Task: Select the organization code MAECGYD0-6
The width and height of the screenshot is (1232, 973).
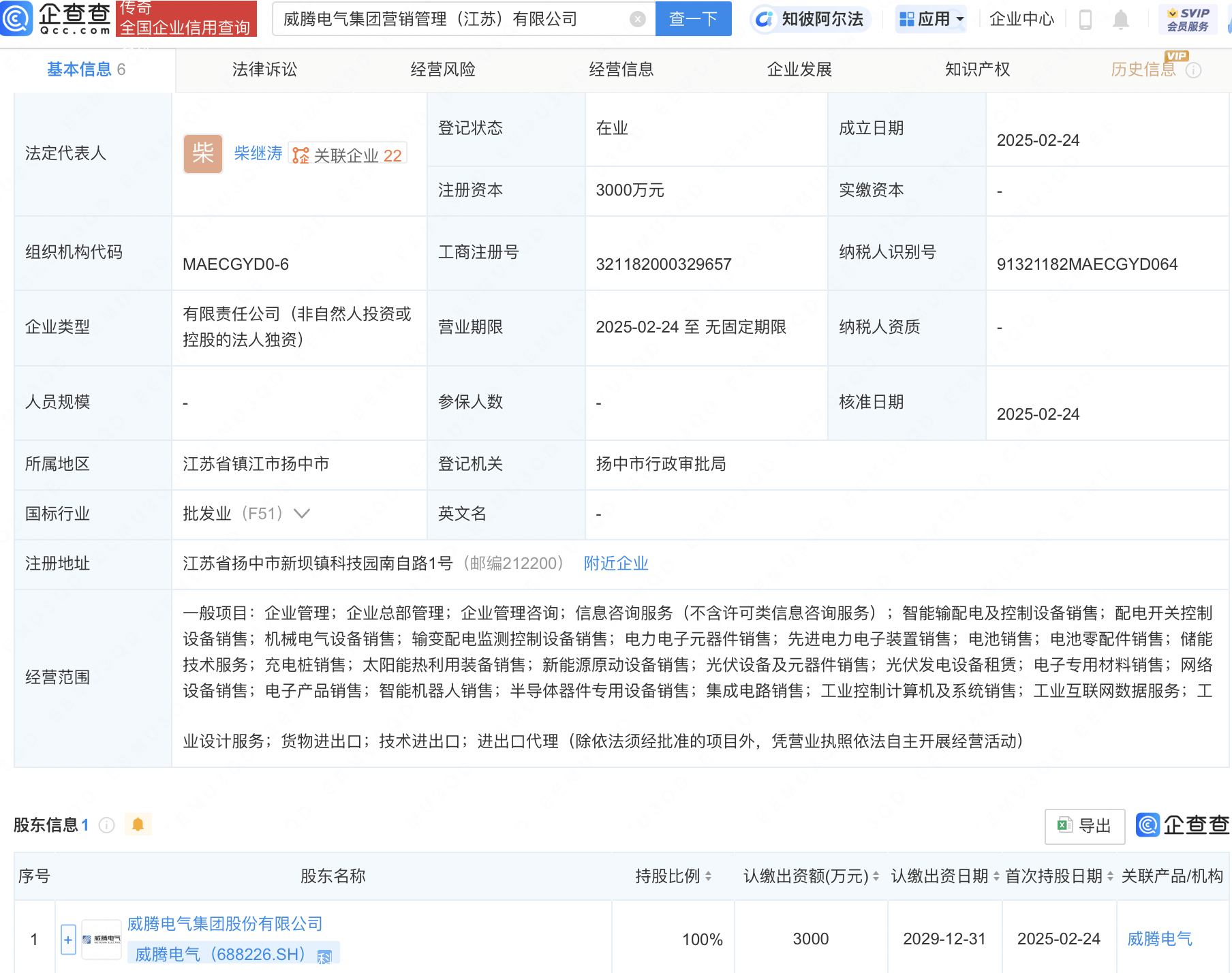Action: pyautogui.click(x=236, y=264)
